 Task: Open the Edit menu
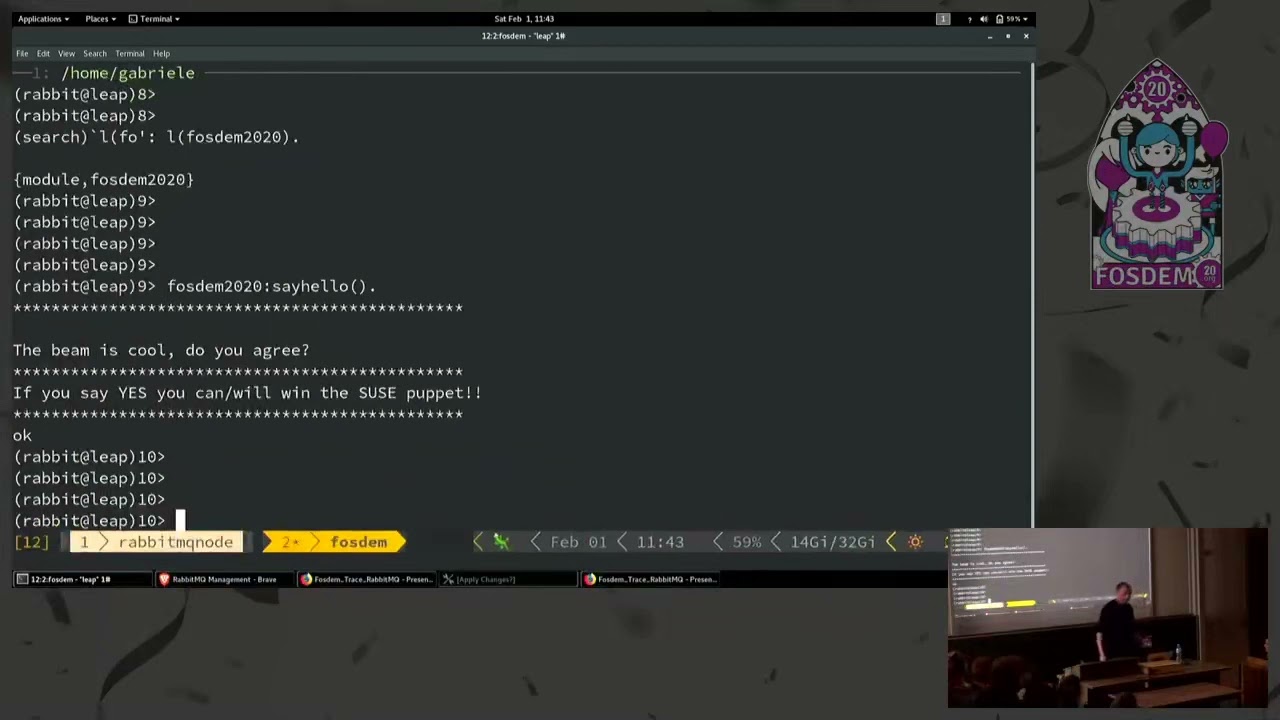pos(43,53)
